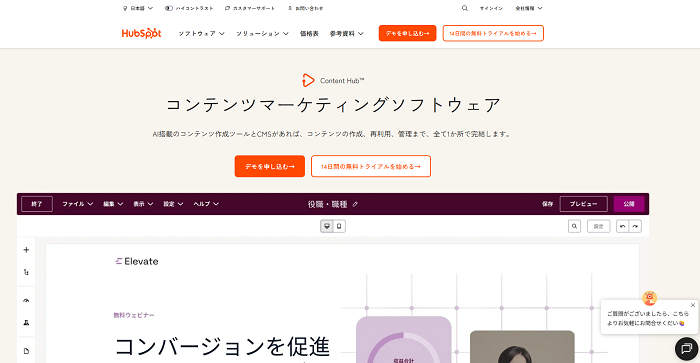This screenshot has width=700, height=363.
Task: Click the Elevate logo in preview
Action: (137, 261)
